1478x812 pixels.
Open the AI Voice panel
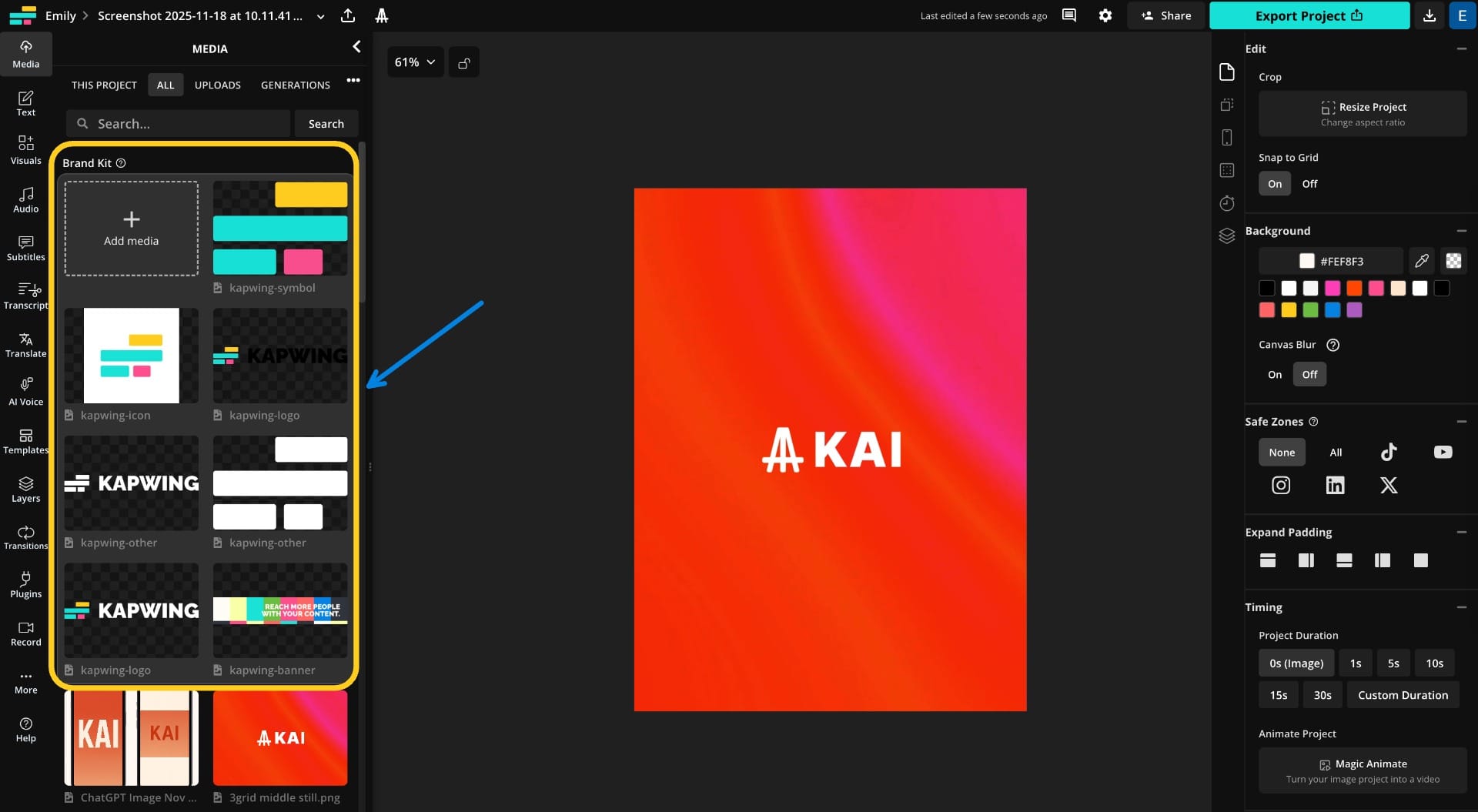point(25,391)
